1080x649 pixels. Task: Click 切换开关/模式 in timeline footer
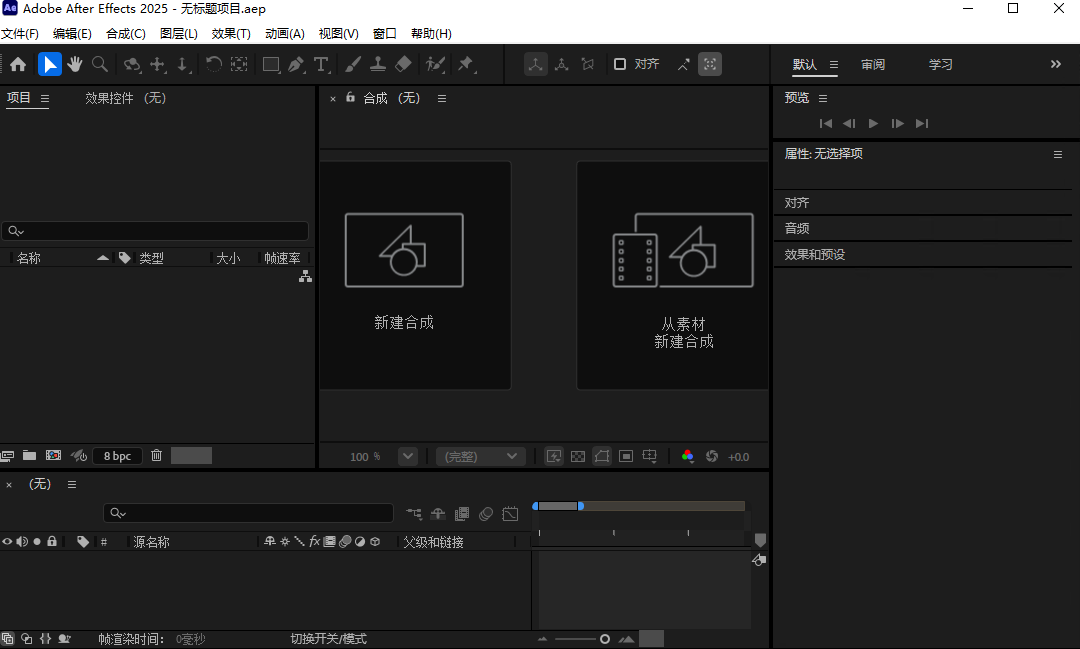tap(329, 639)
